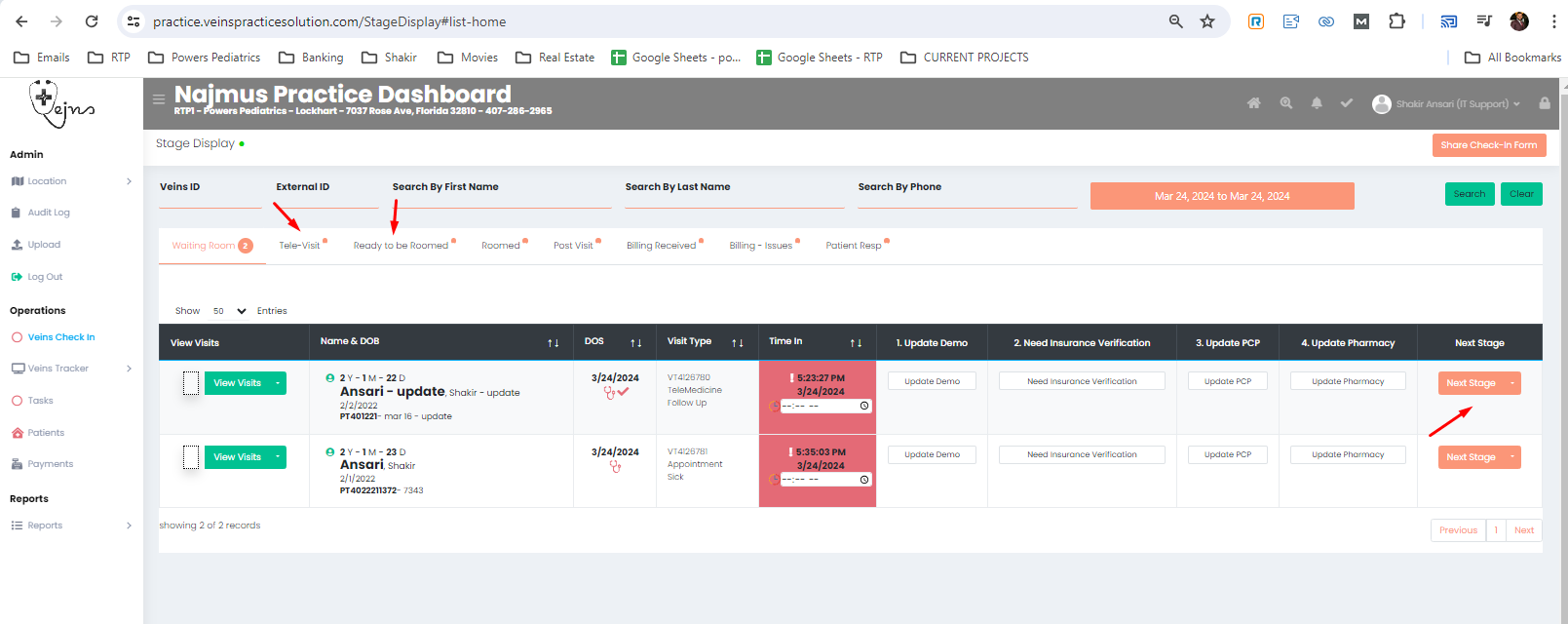1568x624 pixels.
Task: Open the Show entries count dropdown
Action: (x=229, y=311)
